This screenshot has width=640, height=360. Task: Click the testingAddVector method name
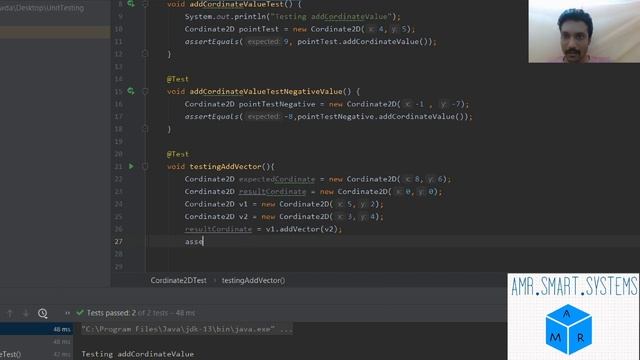225,167
